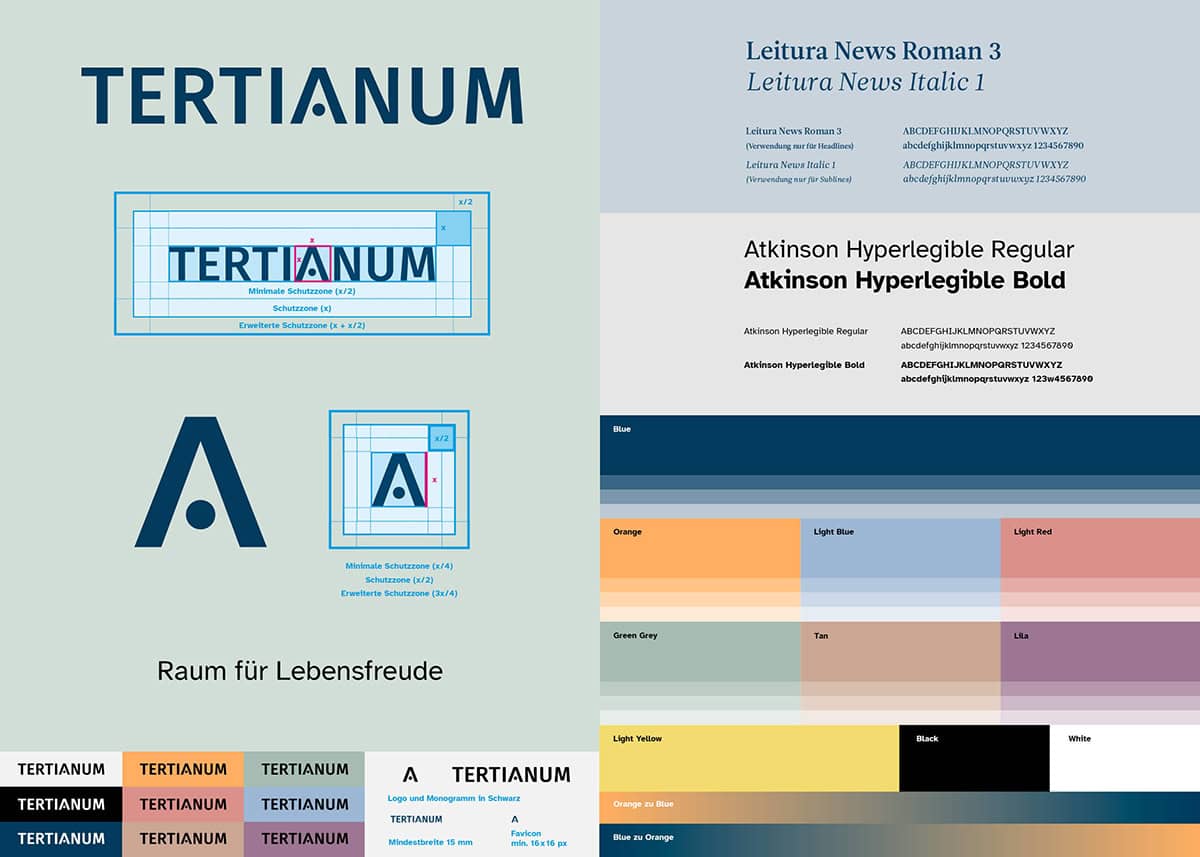The width and height of the screenshot is (1200, 857).
Task: Click 'Erweiterte Schutzzone (3x/4)' label
Action: coord(399,594)
